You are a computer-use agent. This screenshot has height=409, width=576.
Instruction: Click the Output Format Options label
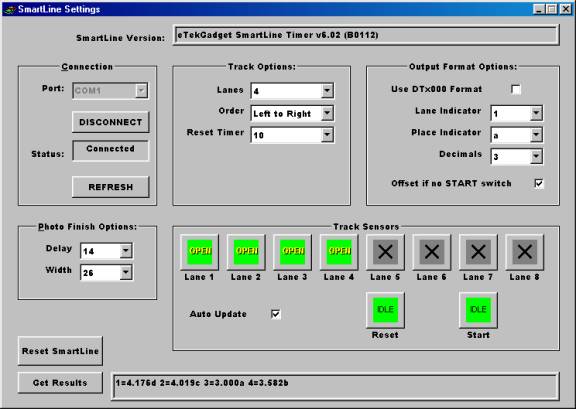point(463,67)
